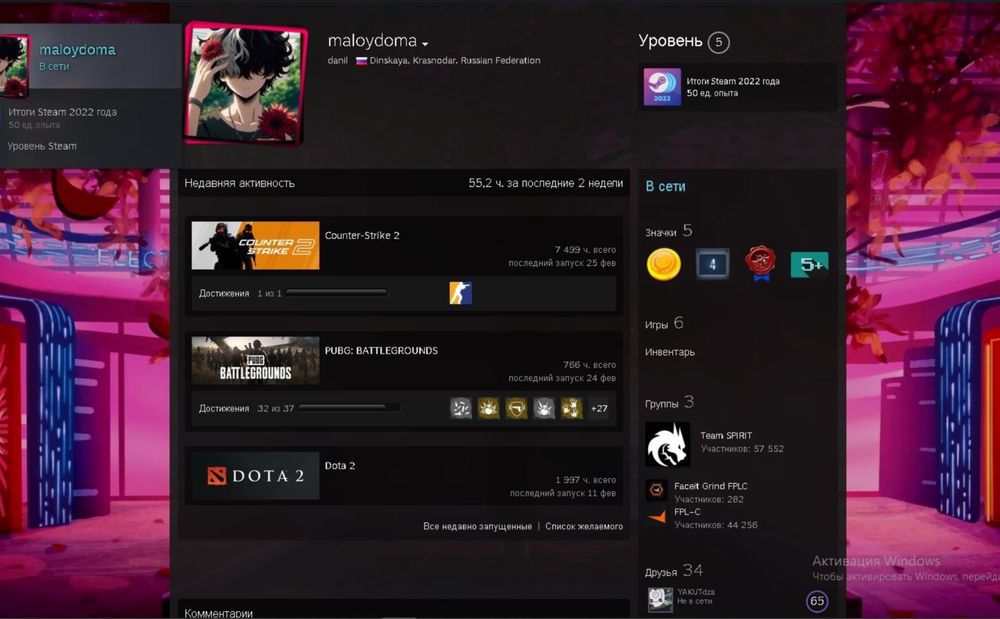The image size is (1000, 619).
Task: Click the maloydoma name in hover card
Action: (77, 50)
